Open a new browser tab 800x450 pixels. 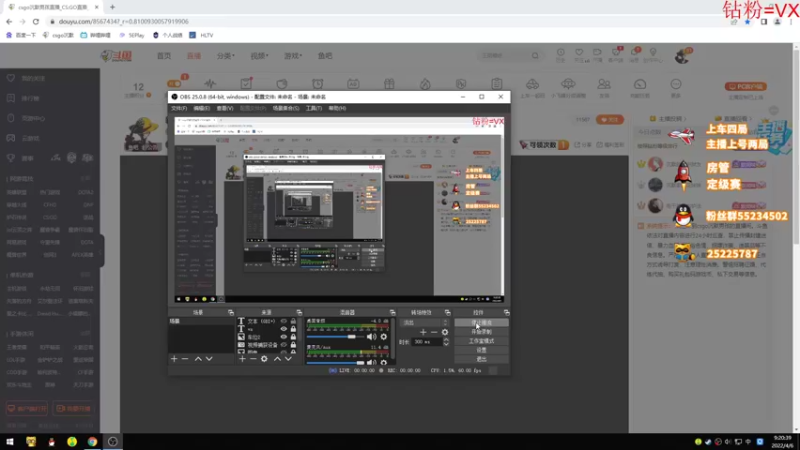pyautogui.click(x=112, y=7)
